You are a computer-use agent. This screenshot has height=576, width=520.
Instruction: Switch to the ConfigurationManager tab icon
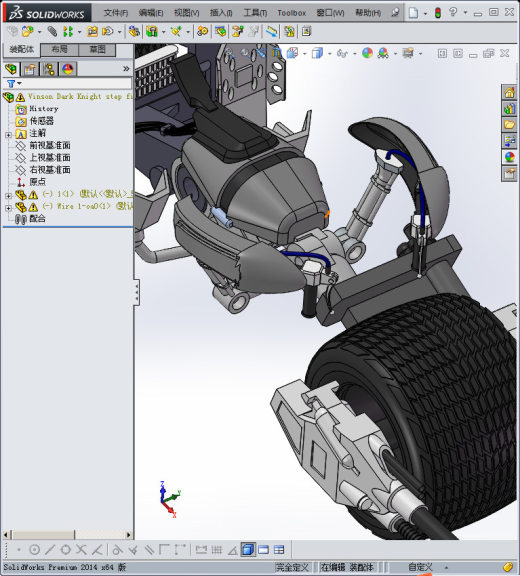(49, 69)
